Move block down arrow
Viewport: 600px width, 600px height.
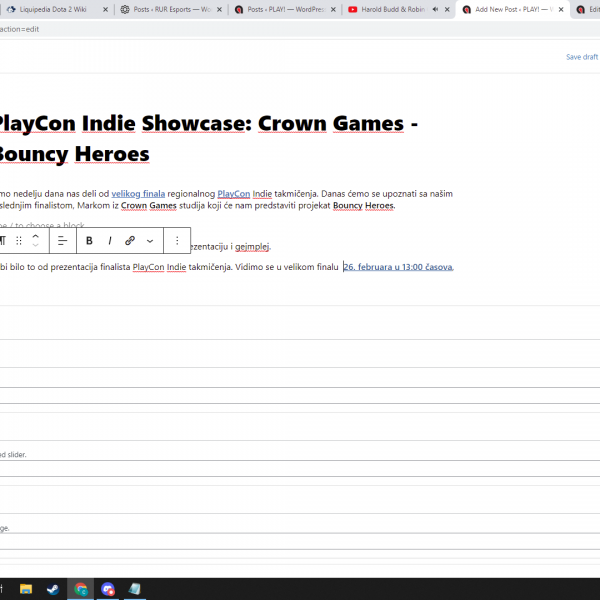pos(36,245)
